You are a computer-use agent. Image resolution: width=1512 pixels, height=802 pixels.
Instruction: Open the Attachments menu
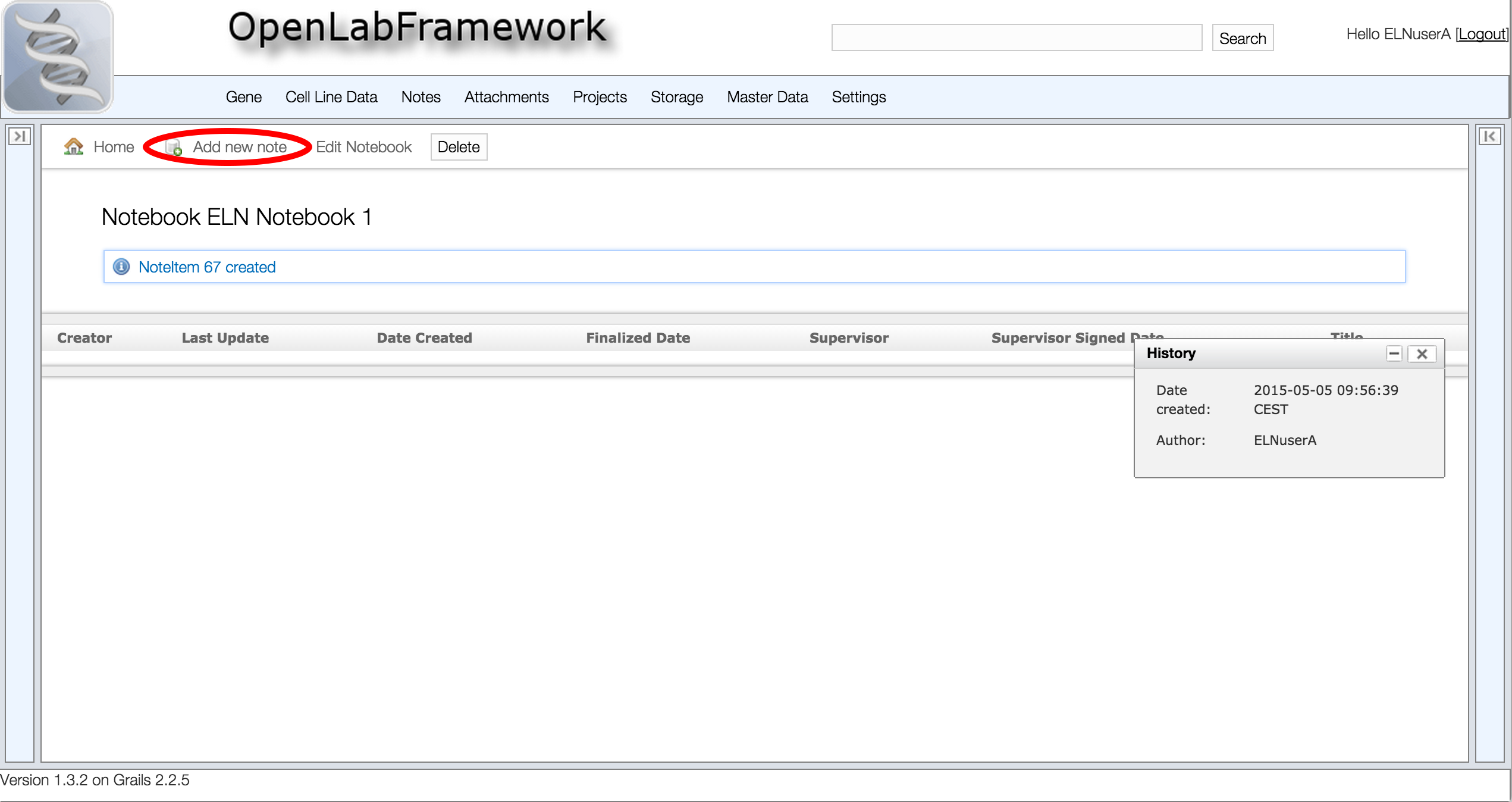click(x=506, y=97)
